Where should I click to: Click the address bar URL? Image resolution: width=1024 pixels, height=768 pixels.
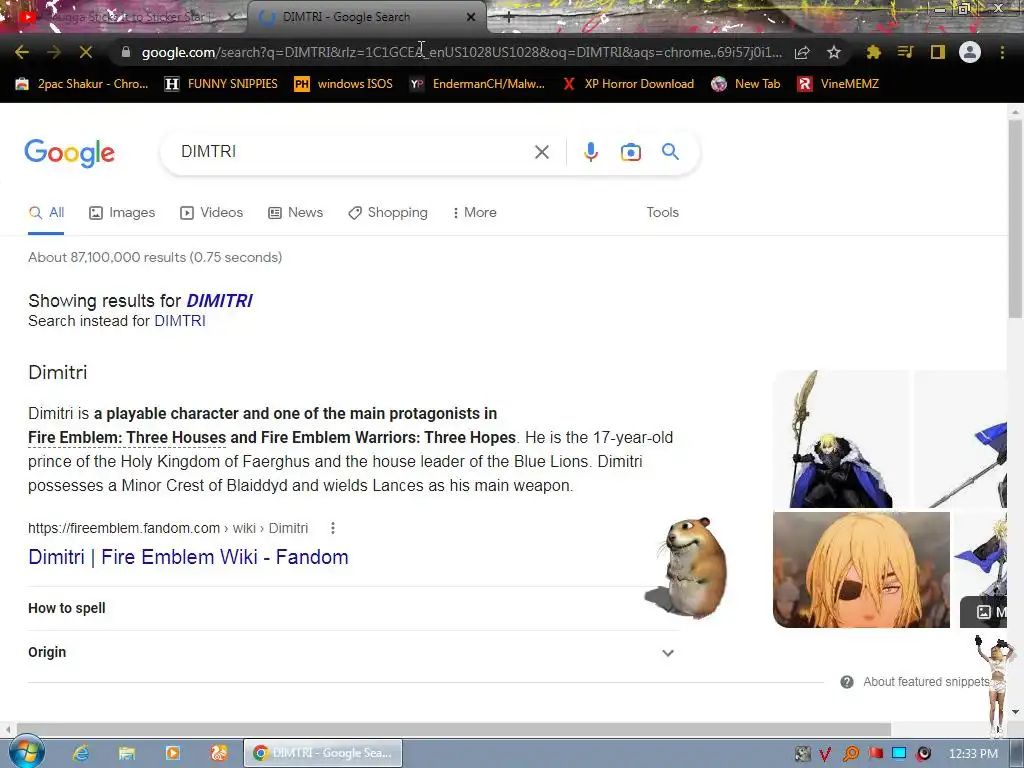pyautogui.click(x=462, y=52)
